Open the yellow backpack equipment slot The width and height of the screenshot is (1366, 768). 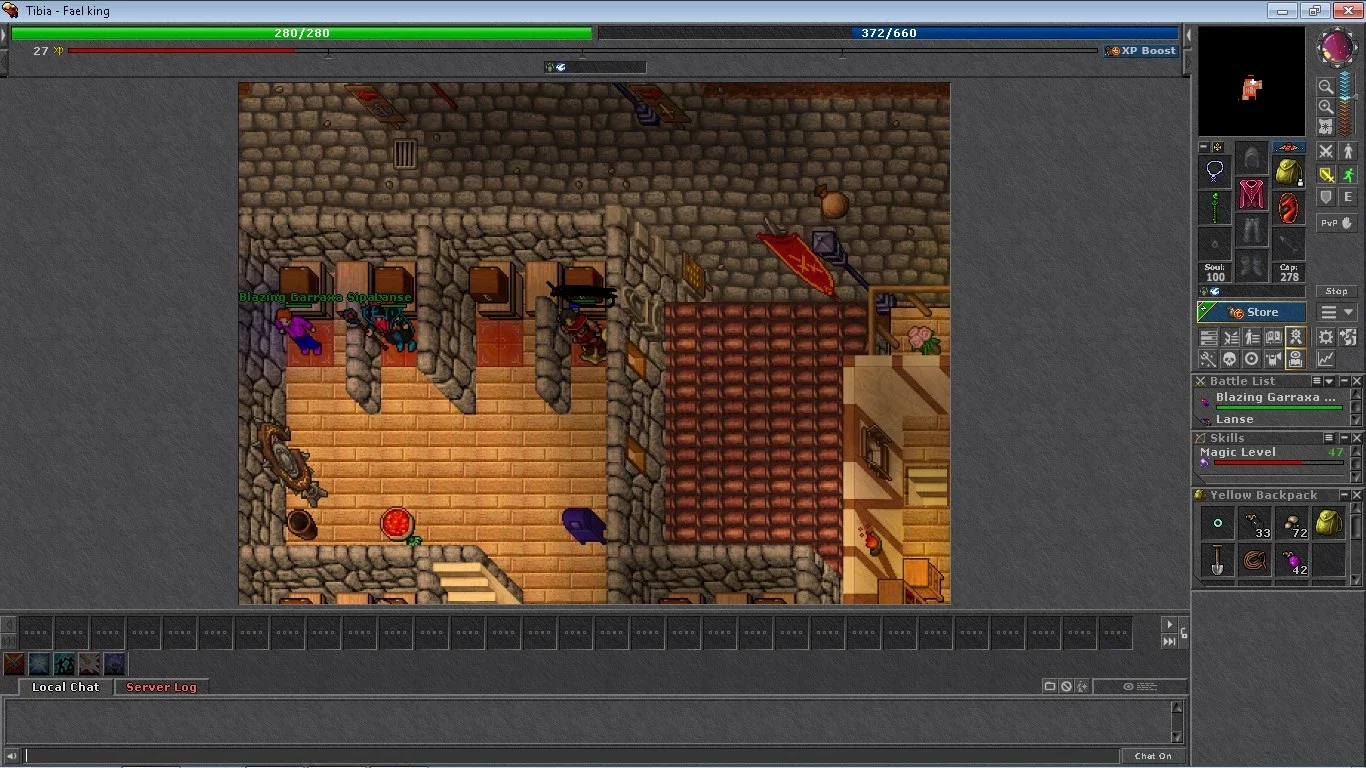click(1289, 172)
